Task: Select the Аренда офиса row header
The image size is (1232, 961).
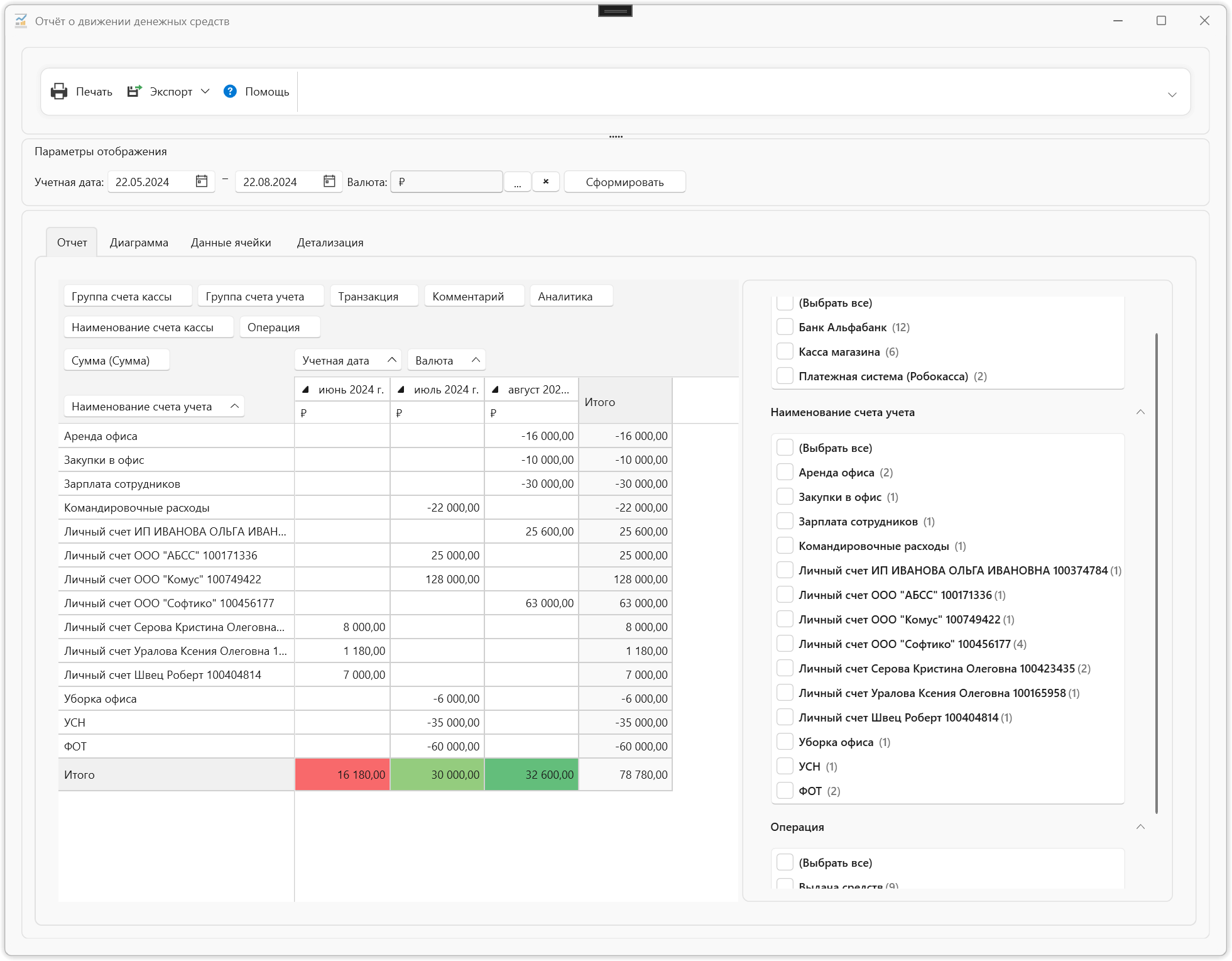Action: pos(176,436)
